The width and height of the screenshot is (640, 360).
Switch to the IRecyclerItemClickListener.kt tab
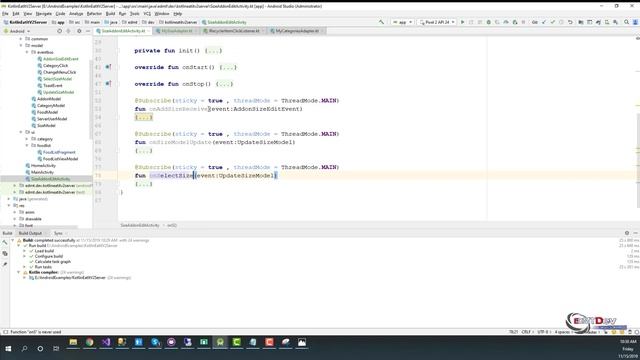(233, 31)
